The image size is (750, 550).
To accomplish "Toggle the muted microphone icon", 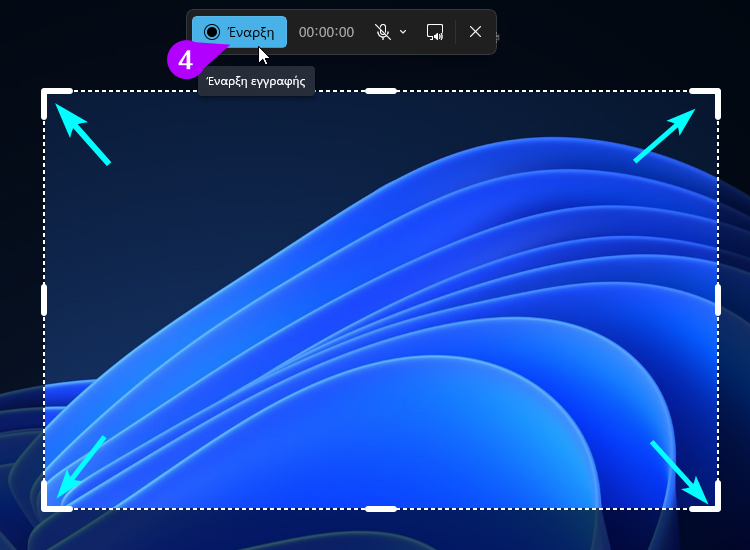I will click(x=383, y=32).
